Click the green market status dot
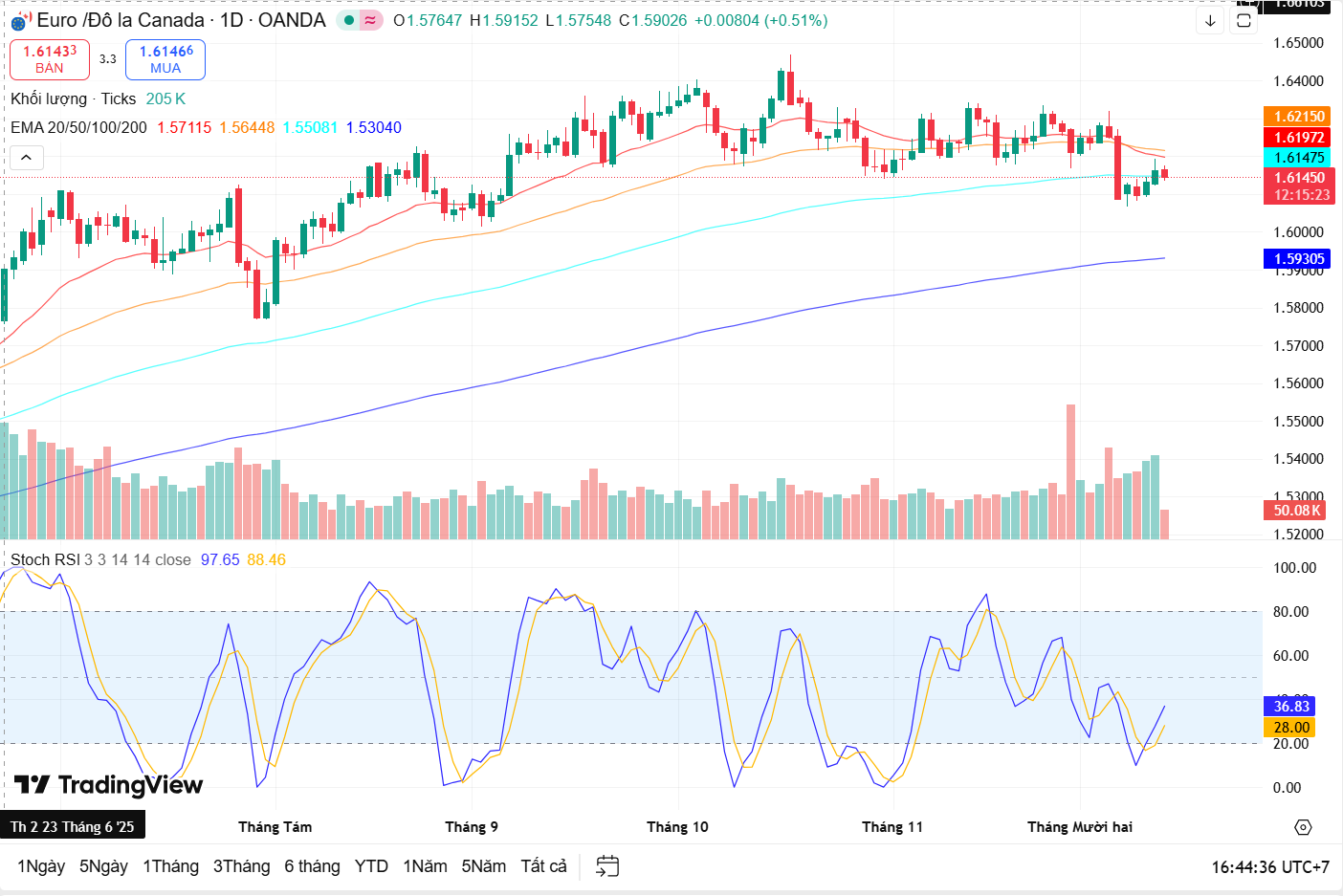The height and width of the screenshot is (896, 1343). pyautogui.click(x=349, y=20)
